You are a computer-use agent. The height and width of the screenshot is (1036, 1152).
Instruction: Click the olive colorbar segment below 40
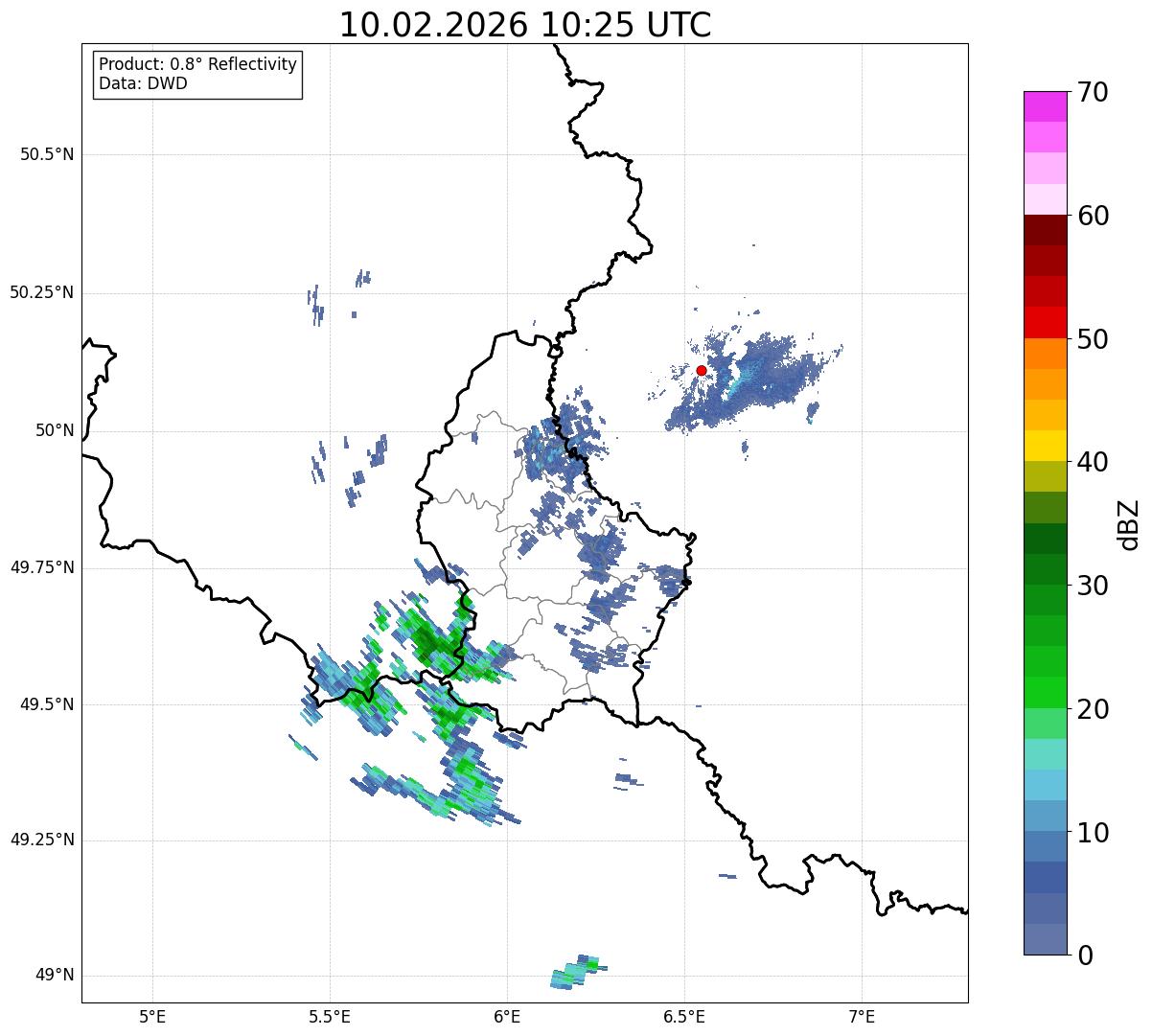pos(1045,476)
